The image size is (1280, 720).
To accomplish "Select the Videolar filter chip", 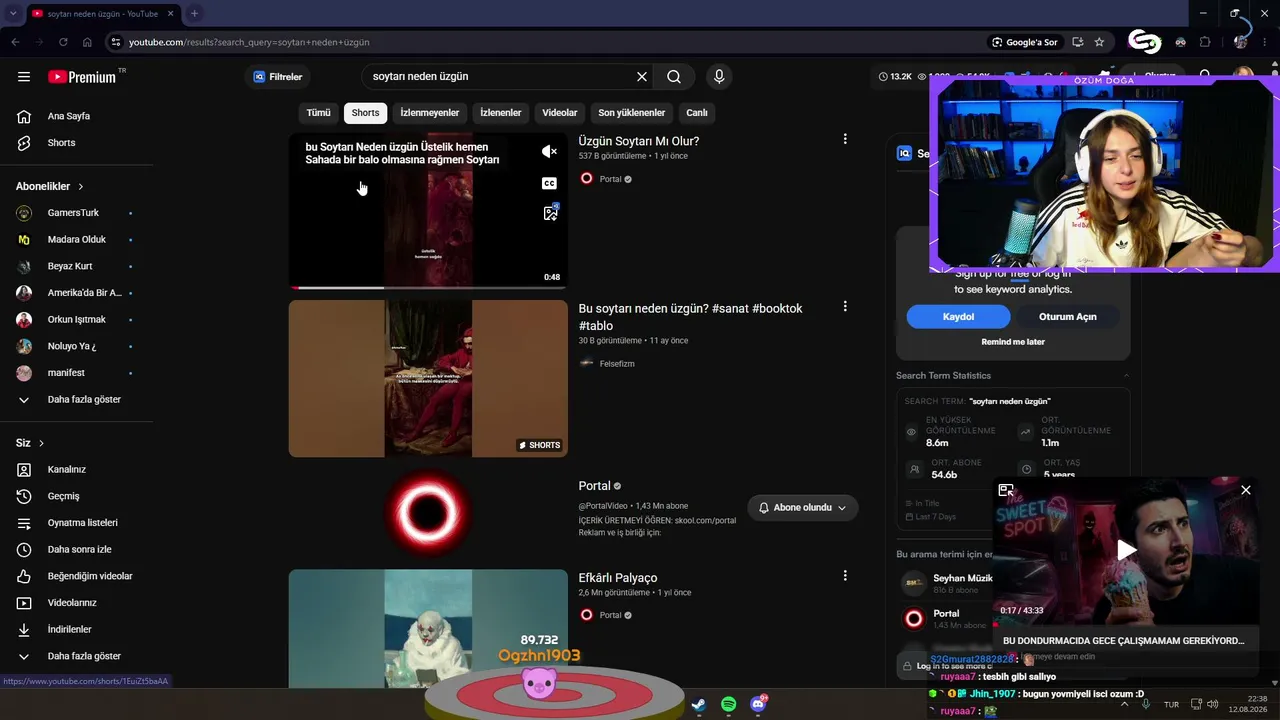I will click(560, 113).
